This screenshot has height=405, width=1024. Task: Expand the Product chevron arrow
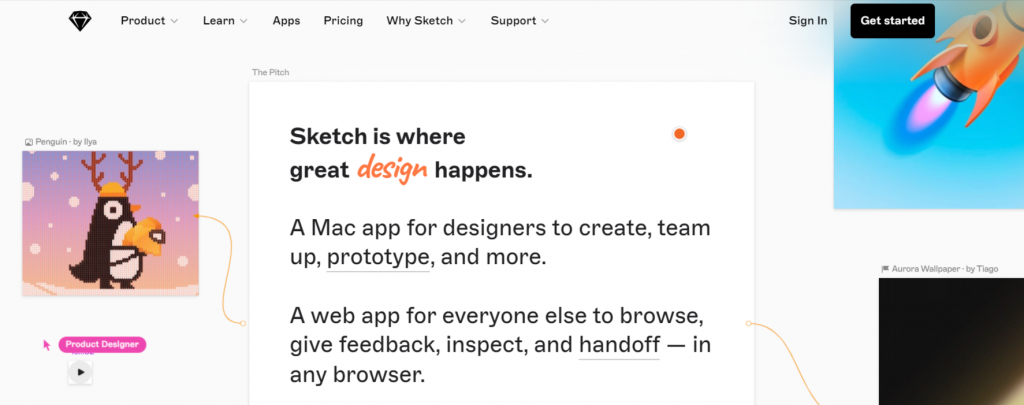[174, 22]
